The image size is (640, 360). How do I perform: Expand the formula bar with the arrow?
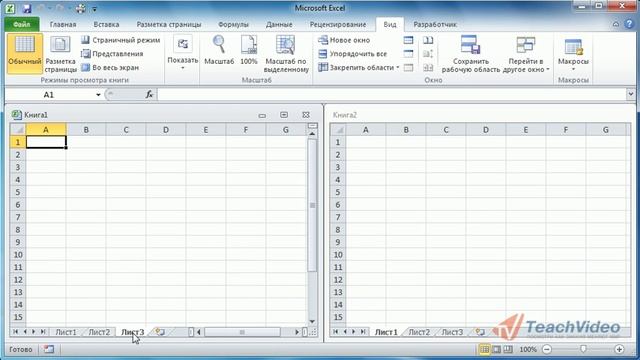click(x=631, y=94)
